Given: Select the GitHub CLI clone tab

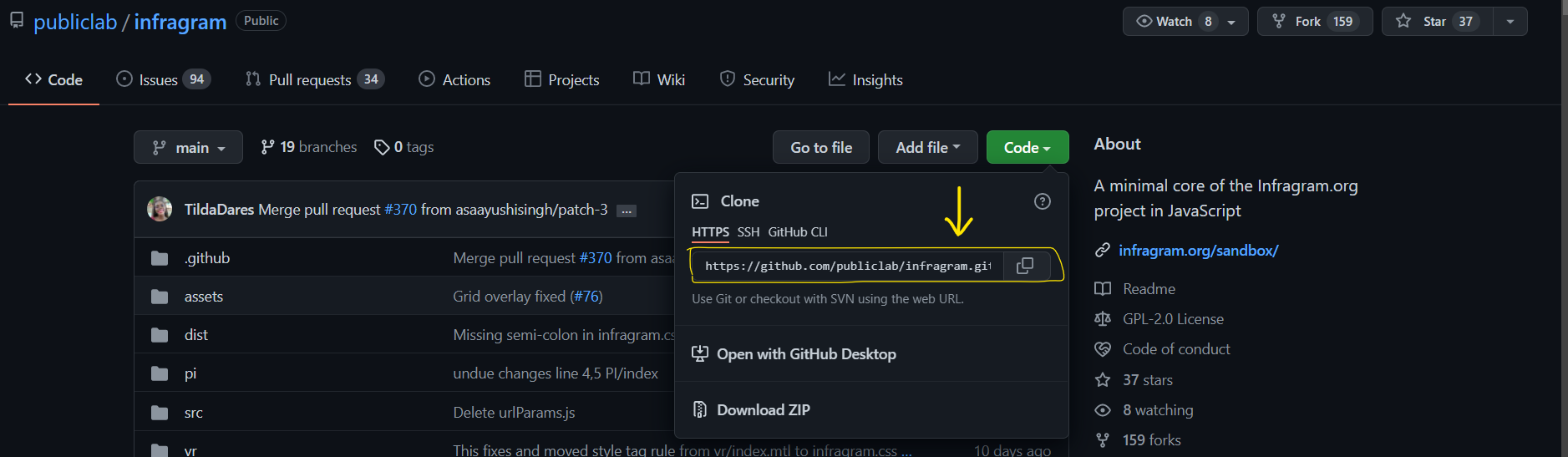Looking at the screenshot, I should [x=798, y=232].
